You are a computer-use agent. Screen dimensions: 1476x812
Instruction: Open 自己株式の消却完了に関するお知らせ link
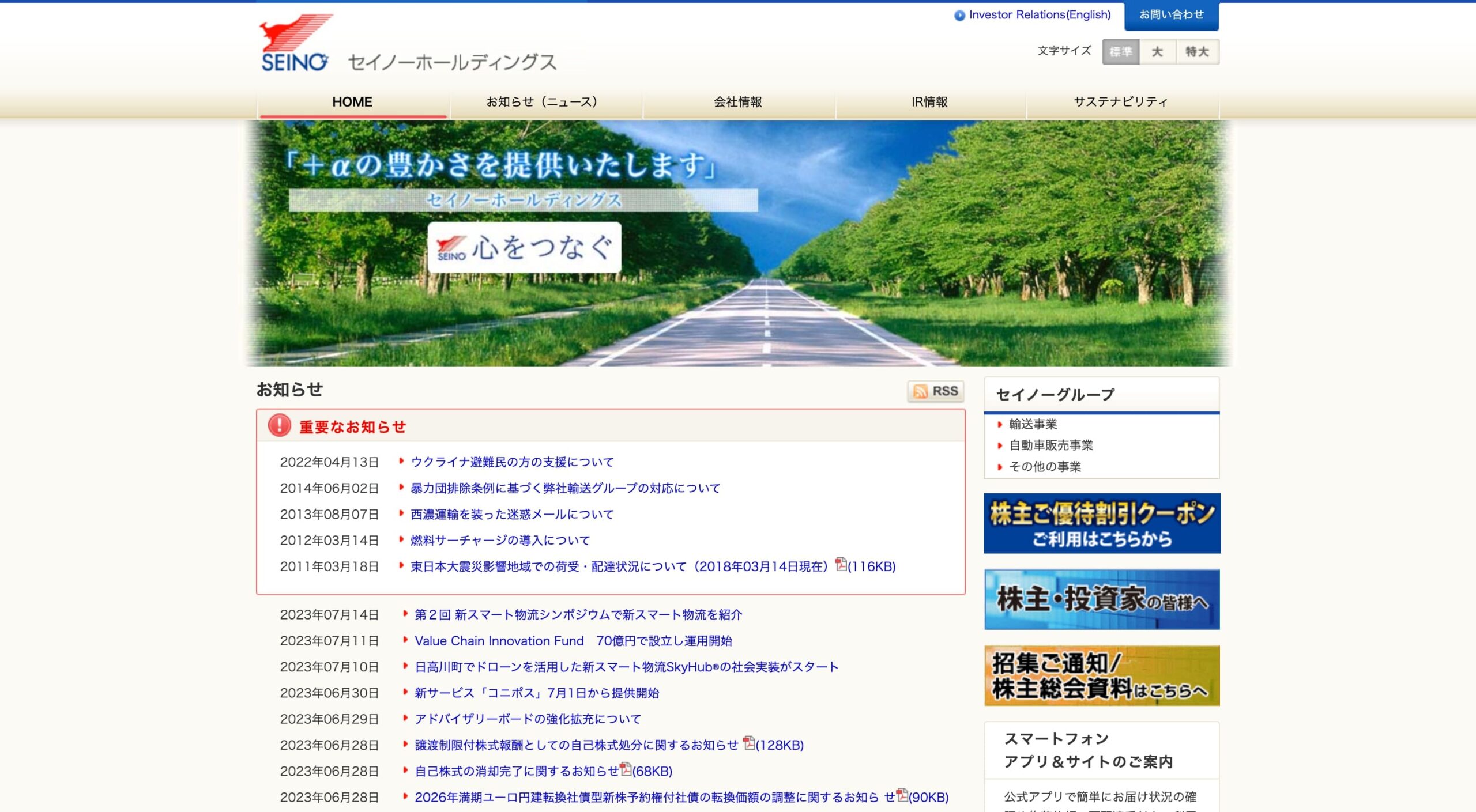point(517,771)
